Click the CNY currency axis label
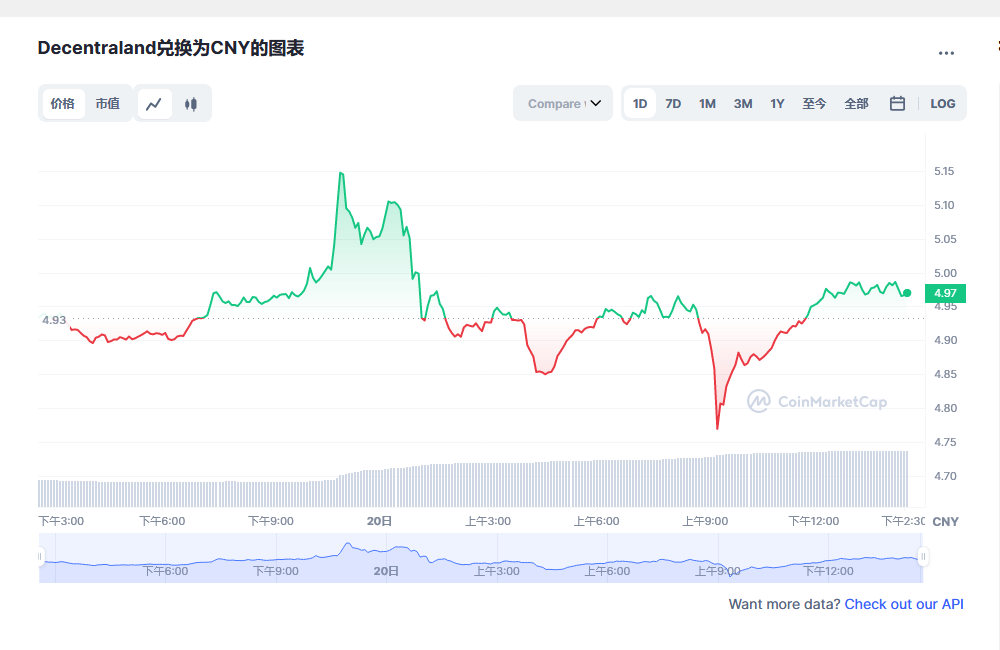 coord(946,522)
